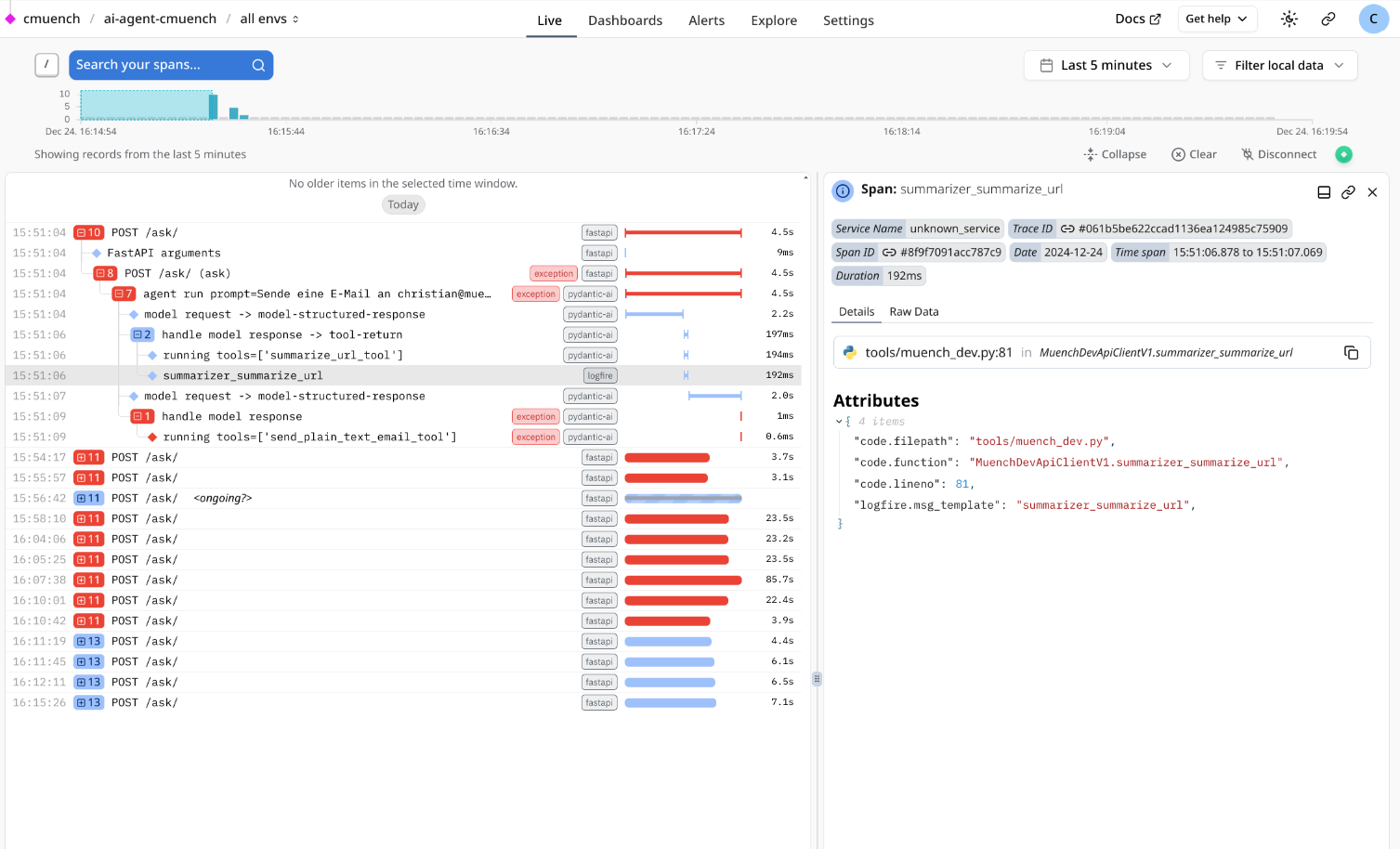
Task: Open the Span ID link icon
Action: [889, 252]
